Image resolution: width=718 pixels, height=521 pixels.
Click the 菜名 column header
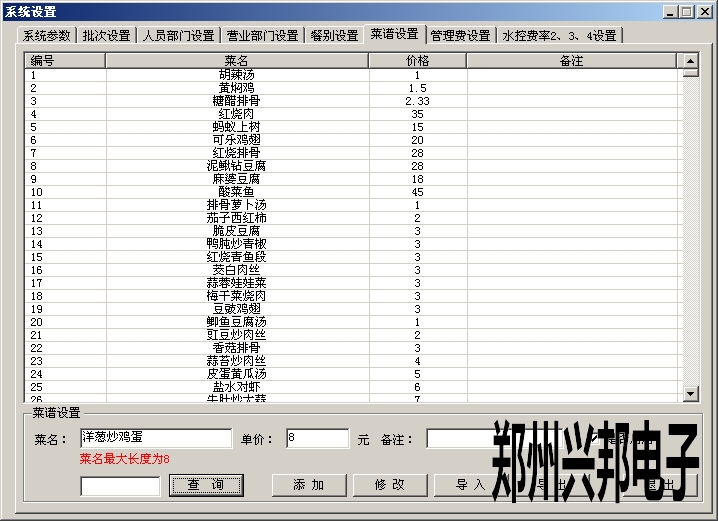tap(236, 61)
